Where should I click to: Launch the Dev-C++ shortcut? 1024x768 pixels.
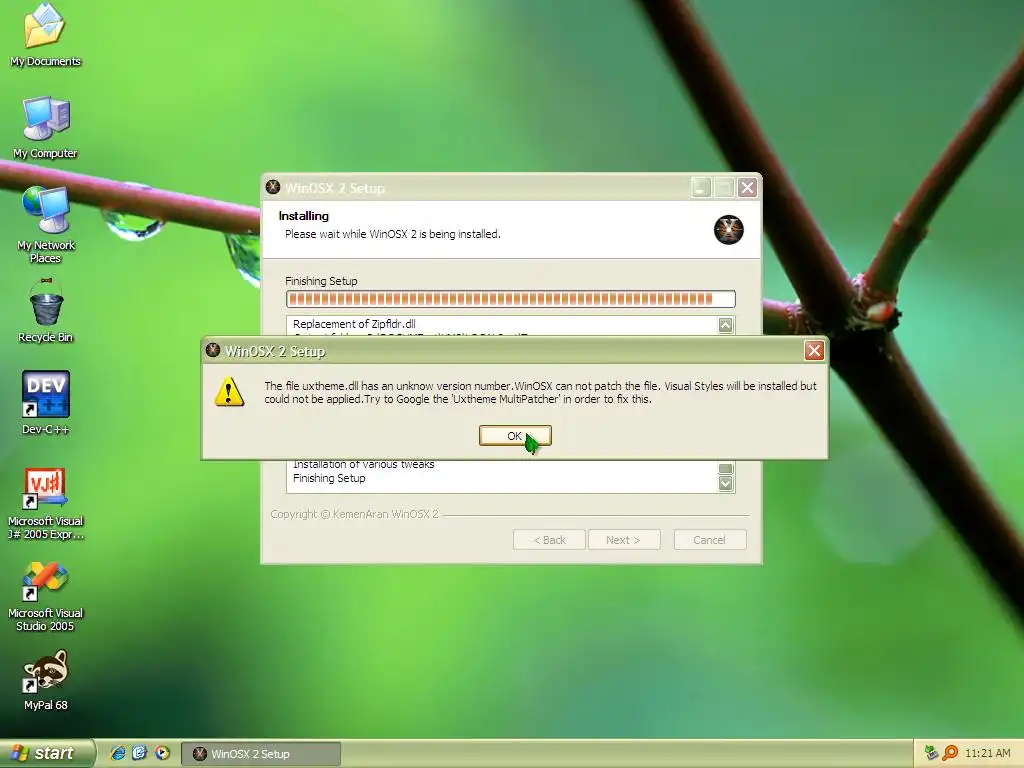pyautogui.click(x=46, y=403)
